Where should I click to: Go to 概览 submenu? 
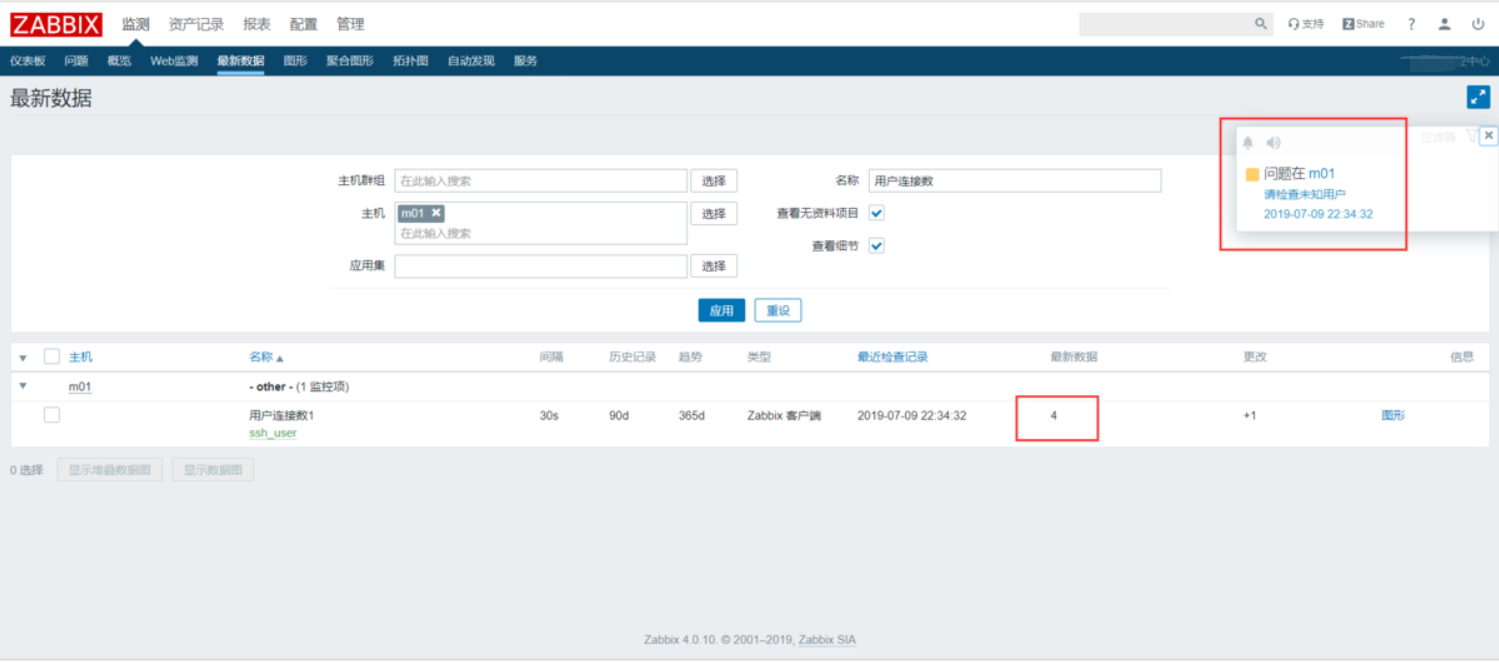pos(120,61)
